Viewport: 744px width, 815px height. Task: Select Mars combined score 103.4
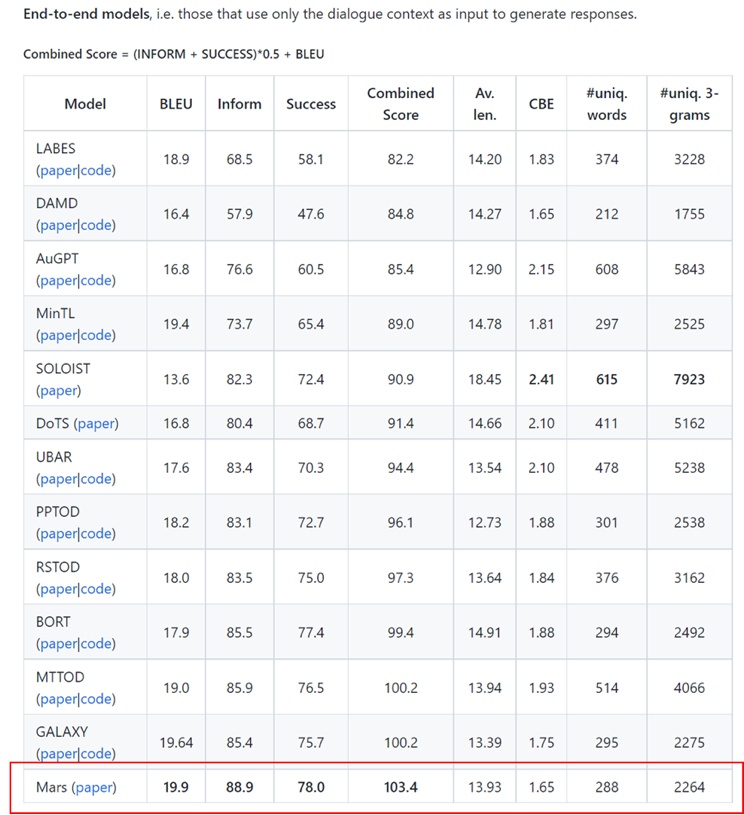(x=400, y=787)
